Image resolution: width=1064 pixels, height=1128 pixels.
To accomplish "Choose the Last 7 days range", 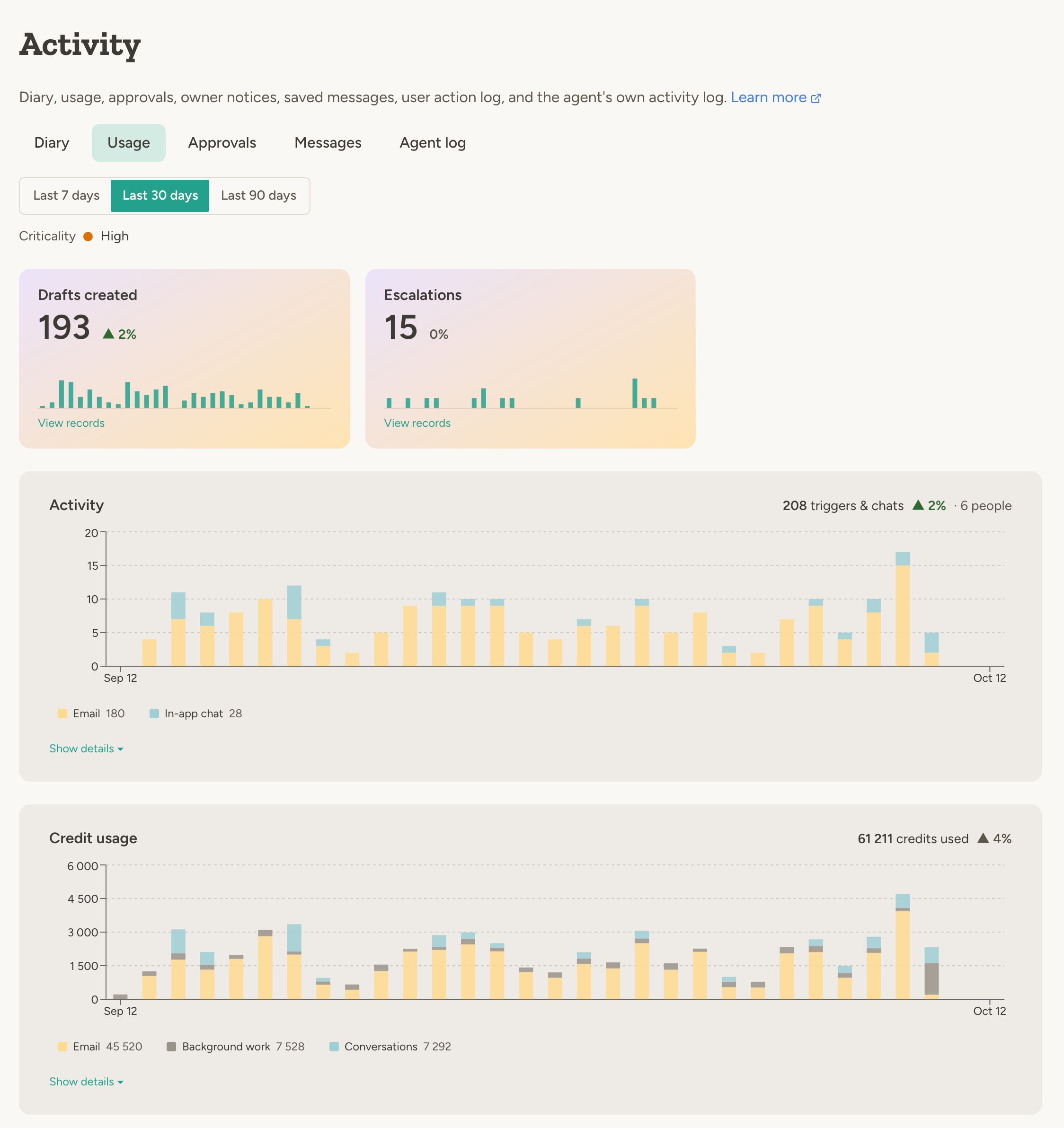I will tap(66, 196).
